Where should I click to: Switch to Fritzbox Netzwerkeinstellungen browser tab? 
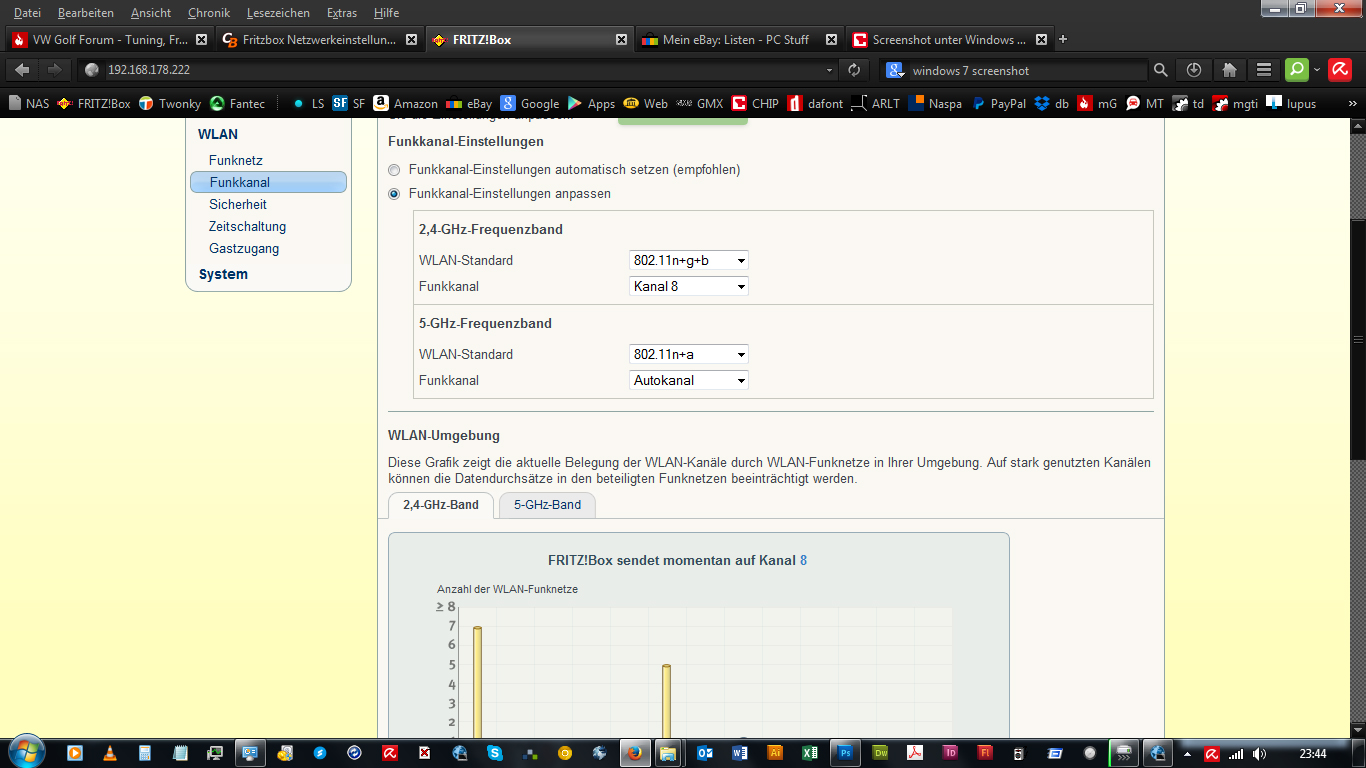coord(319,40)
